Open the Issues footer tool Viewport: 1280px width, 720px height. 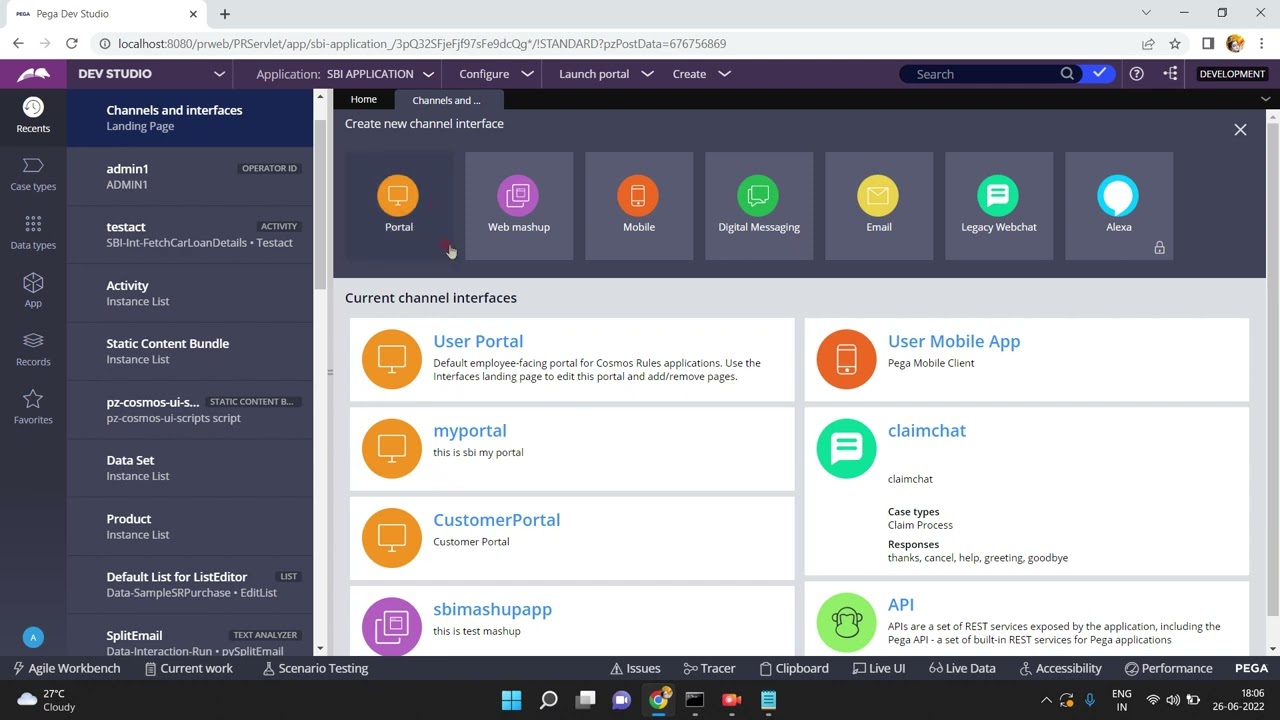[x=635, y=668]
